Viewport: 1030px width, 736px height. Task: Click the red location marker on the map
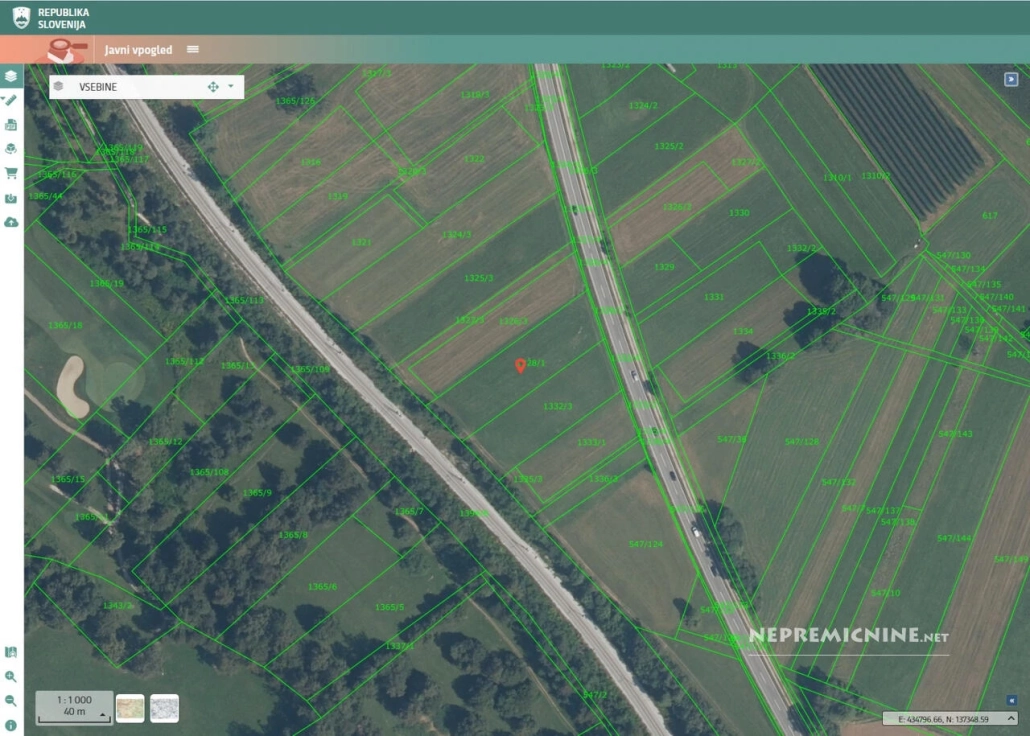point(520,365)
